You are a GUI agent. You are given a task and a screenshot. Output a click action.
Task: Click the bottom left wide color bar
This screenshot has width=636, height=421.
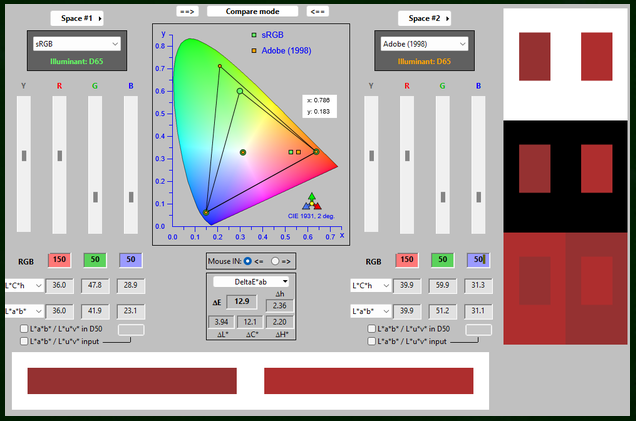point(132,381)
